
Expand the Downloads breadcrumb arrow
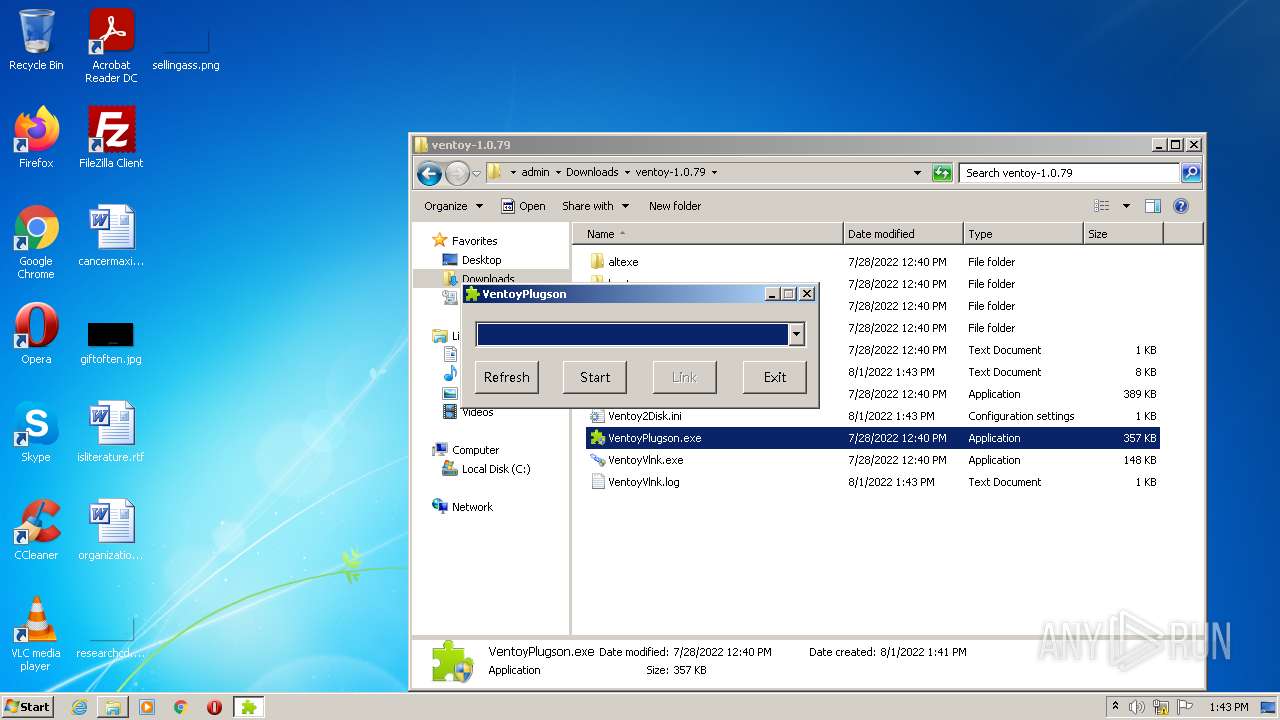coord(626,172)
